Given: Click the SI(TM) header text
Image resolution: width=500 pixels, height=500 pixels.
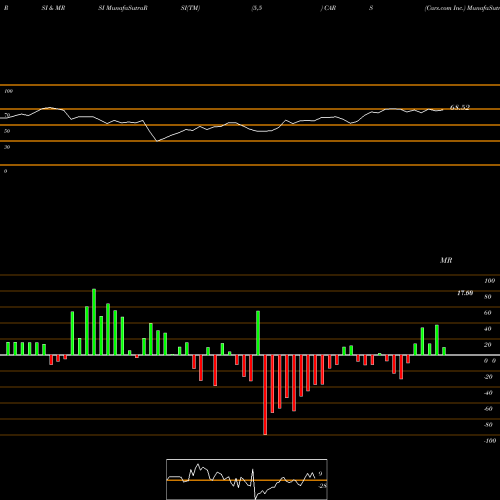Looking at the screenshot, I should coord(190,8).
